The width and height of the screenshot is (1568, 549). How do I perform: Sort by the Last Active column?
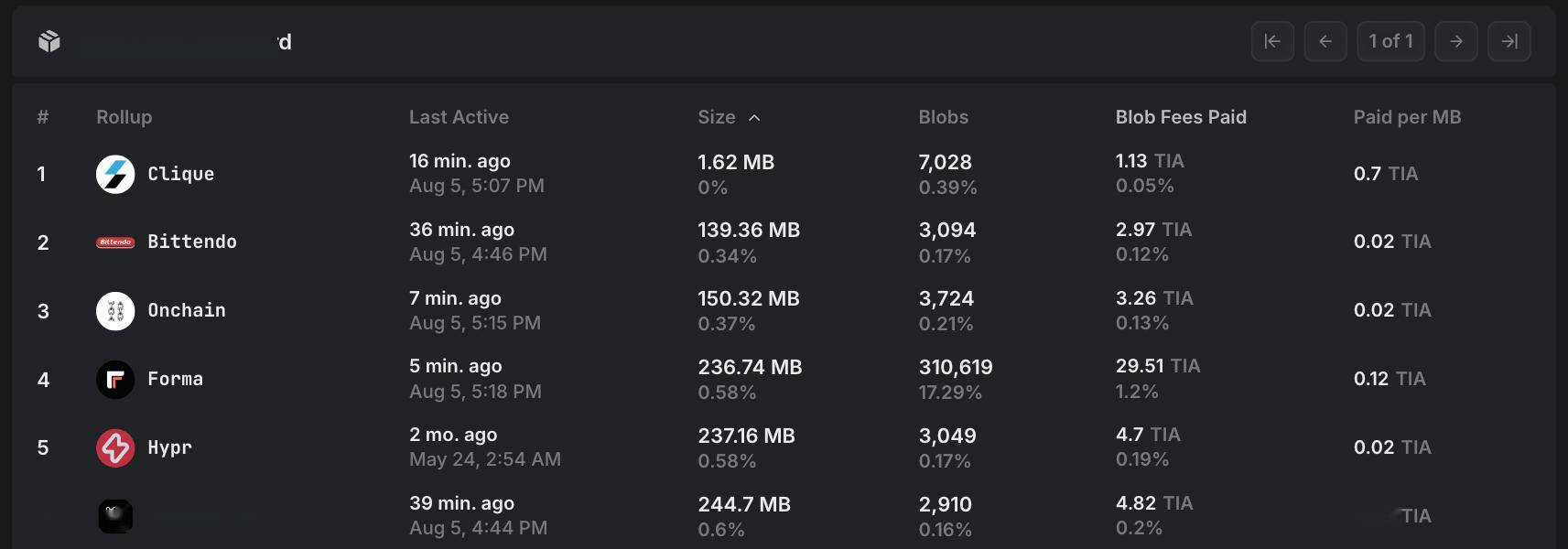(459, 117)
